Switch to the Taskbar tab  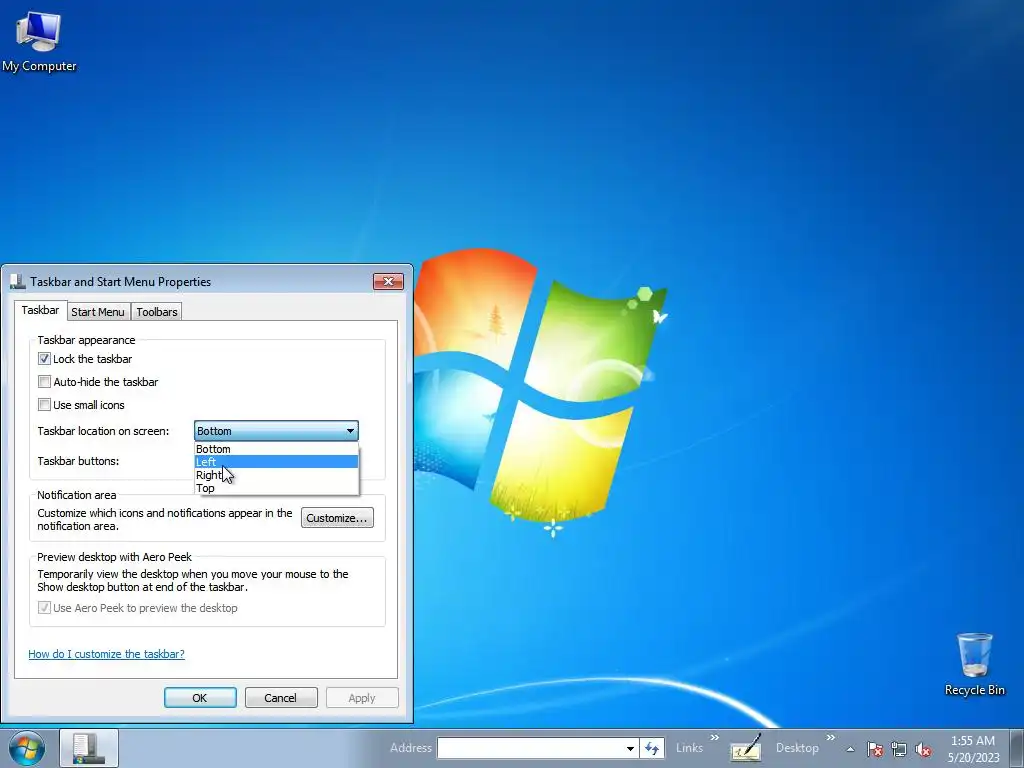pyautogui.click(x=40, y=310)
